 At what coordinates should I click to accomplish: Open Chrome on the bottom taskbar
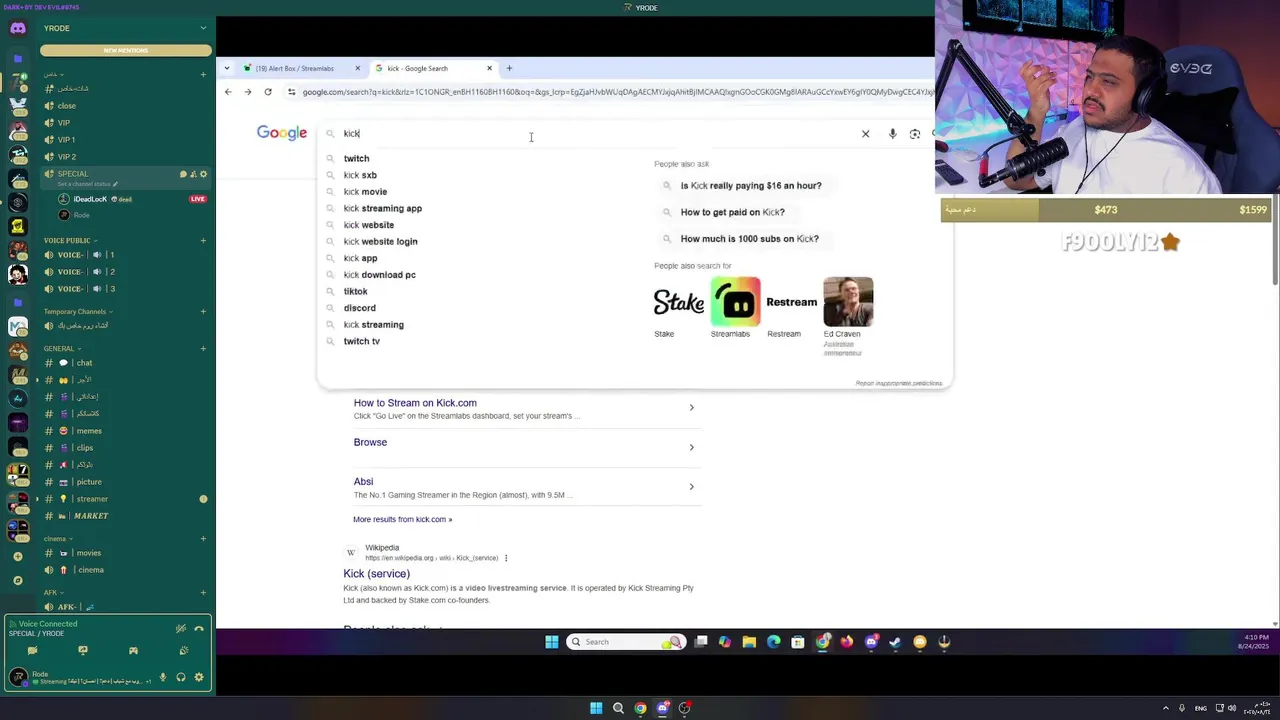pyautogui.click(x=640, y=708)
